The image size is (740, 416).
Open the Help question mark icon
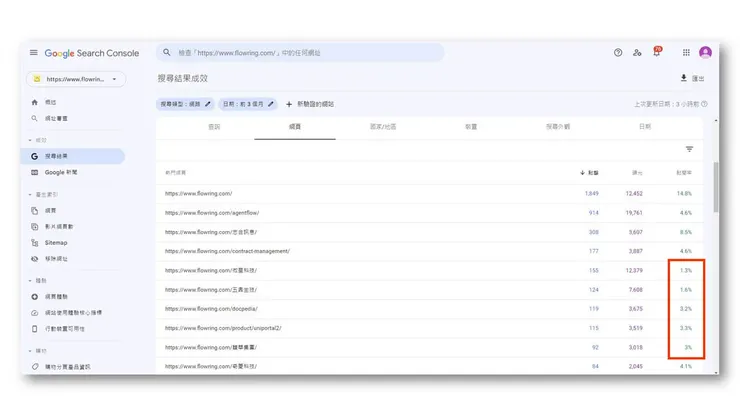(618, 52)
